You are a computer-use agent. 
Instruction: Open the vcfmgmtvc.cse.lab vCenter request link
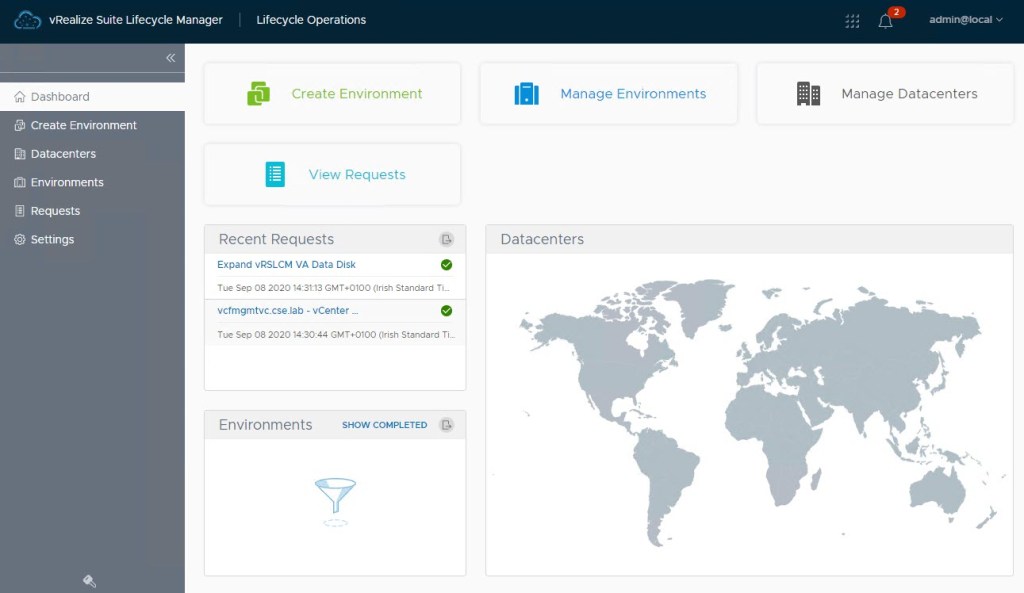click(x=287, y=311)
